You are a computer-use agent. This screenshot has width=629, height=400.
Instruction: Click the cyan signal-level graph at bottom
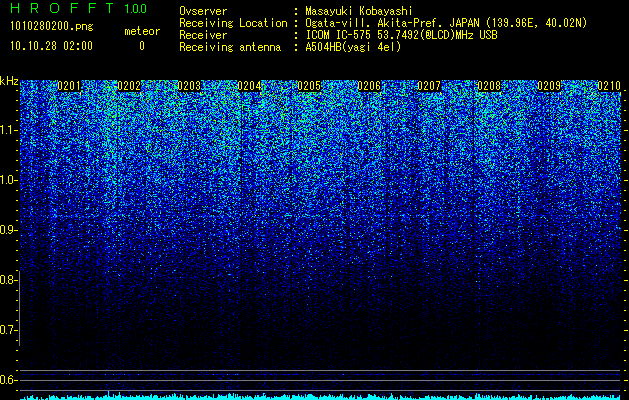pyautogui.click(x=321, y=396)
